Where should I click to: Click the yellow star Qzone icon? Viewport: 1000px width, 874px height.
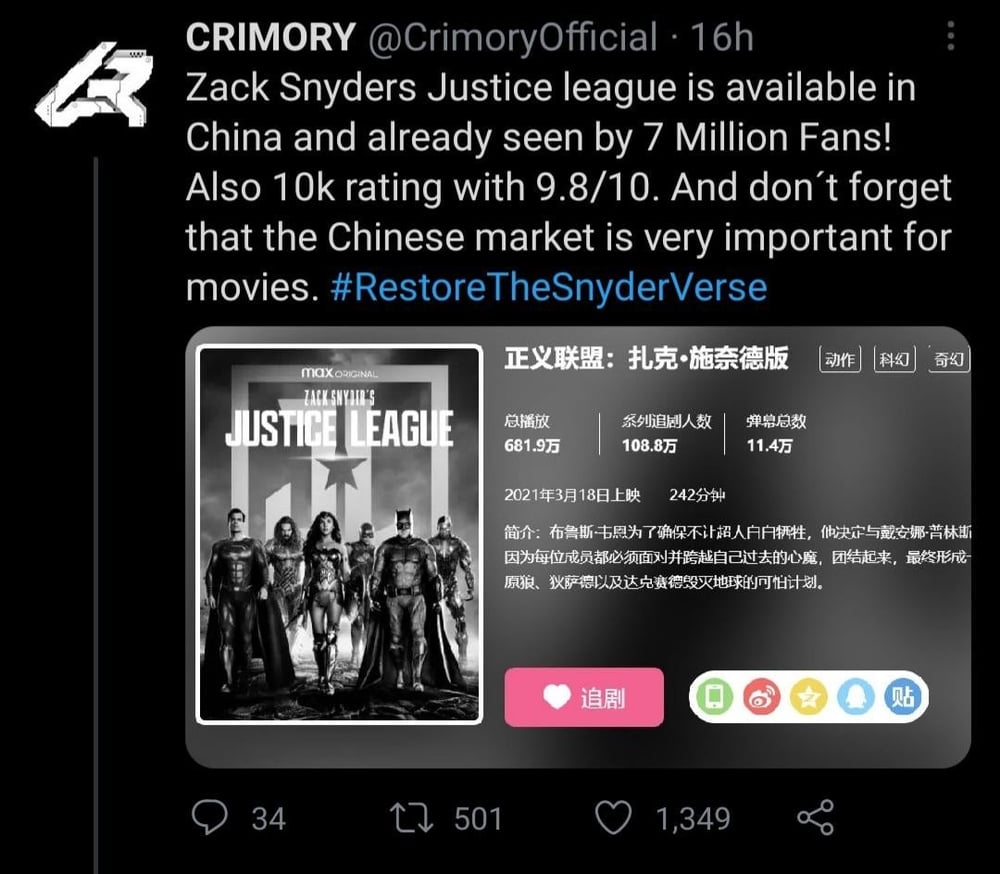click(808, 697)
